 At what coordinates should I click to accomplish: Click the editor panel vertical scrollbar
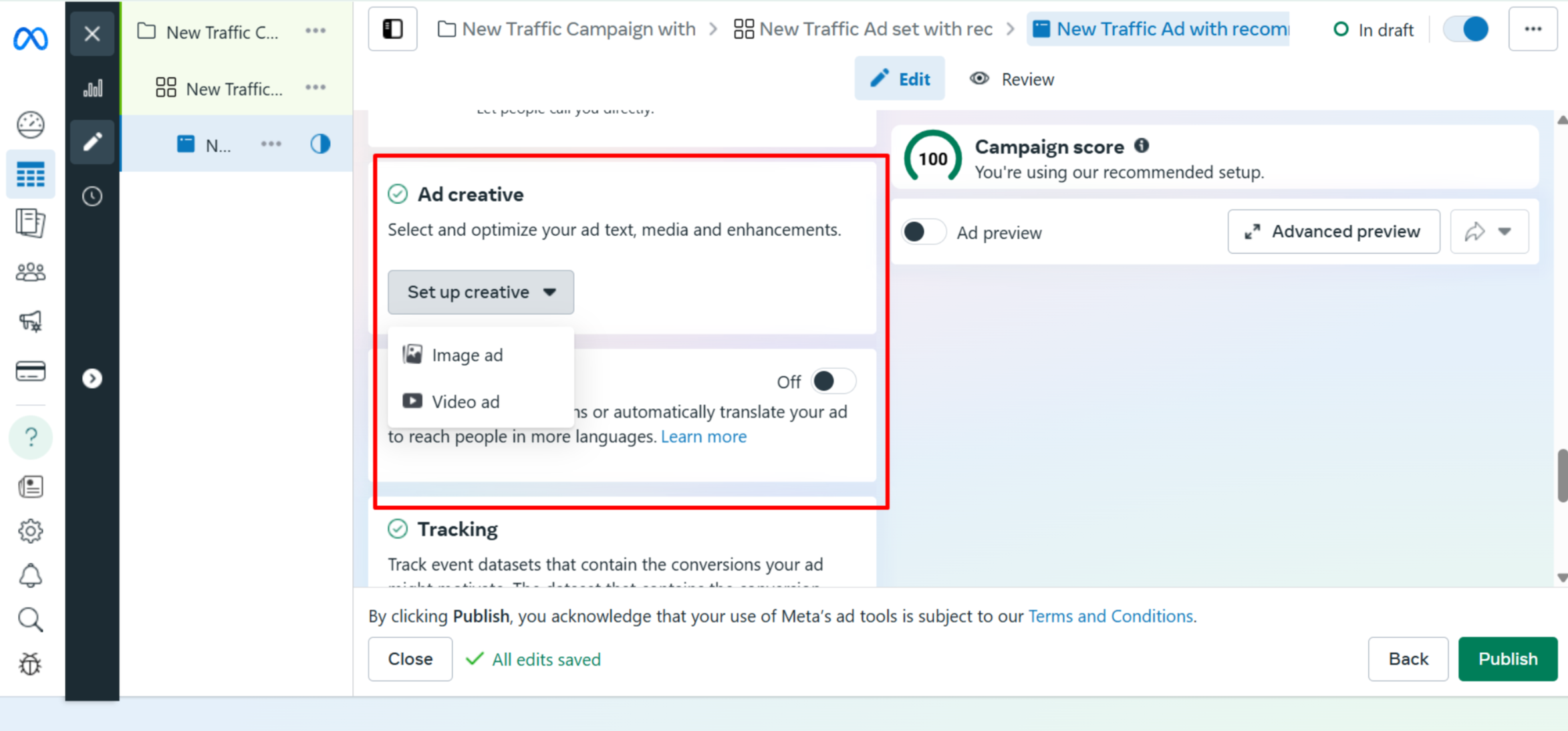(x=1562, y=474)
